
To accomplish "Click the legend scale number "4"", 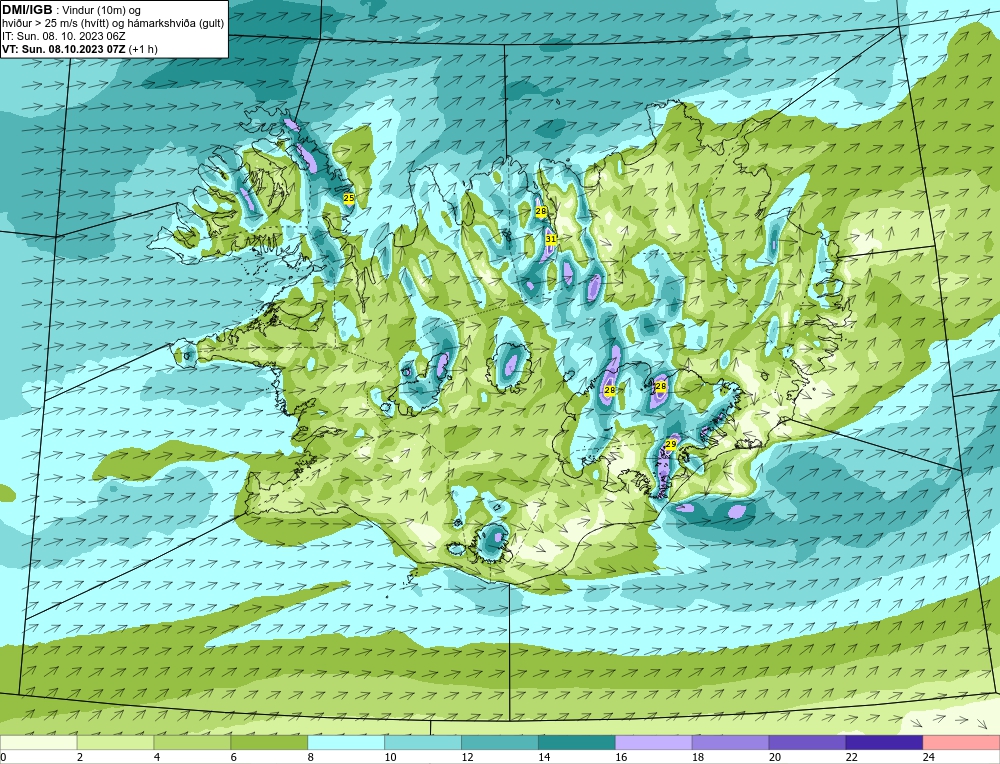I will coord(157,757).
